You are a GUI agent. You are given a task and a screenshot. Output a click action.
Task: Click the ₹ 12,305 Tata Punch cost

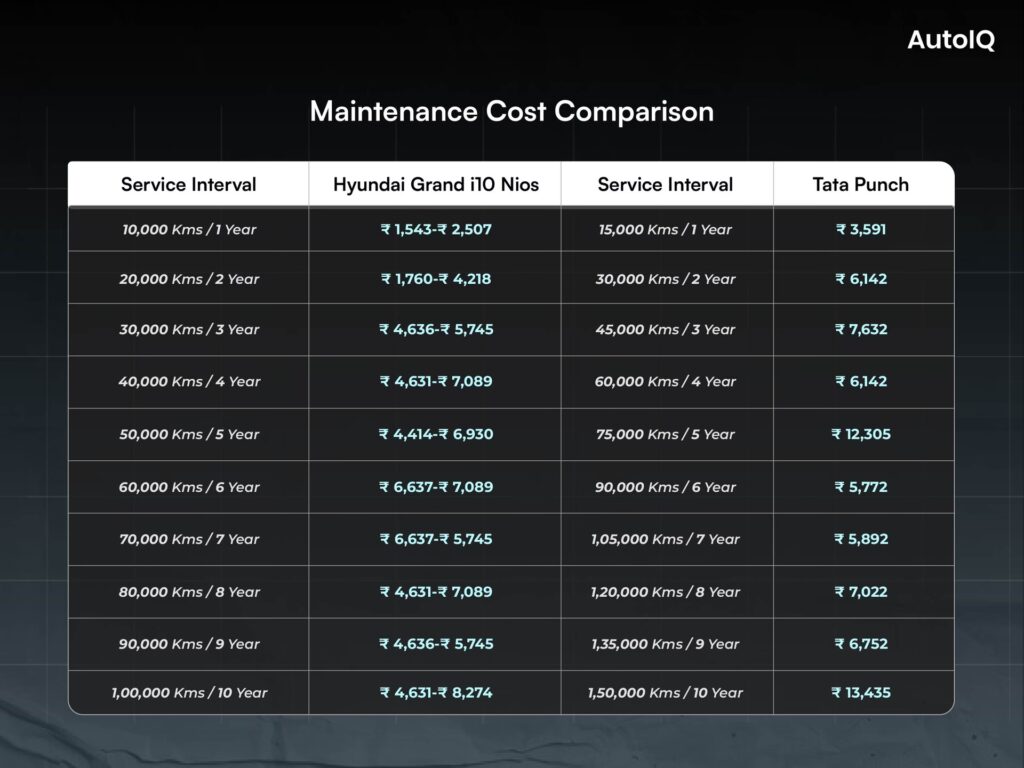(861, 434)
